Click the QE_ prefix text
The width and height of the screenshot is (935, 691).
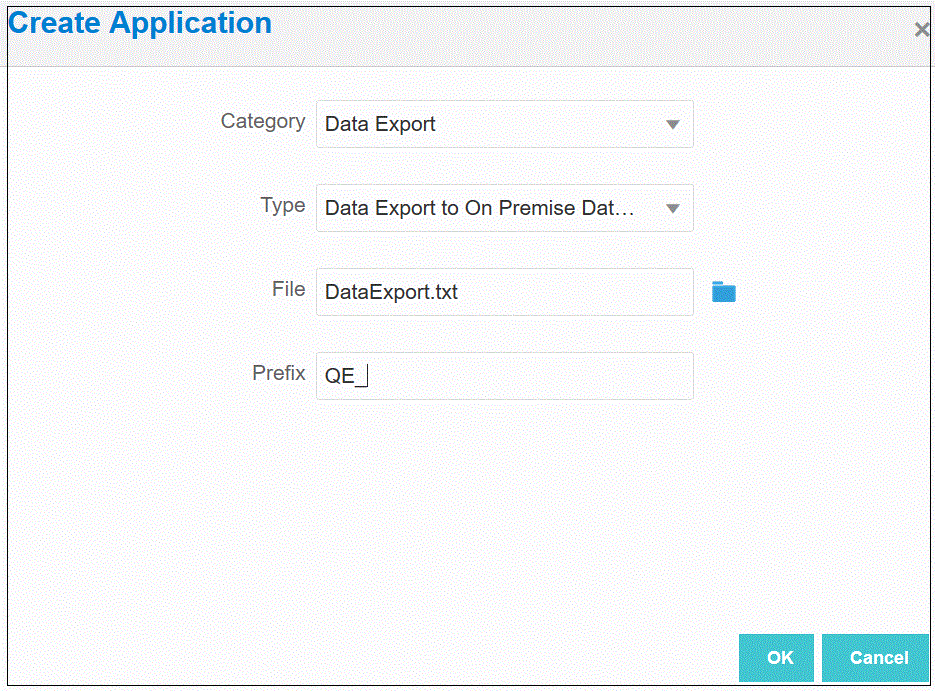[x=341, y=377]
